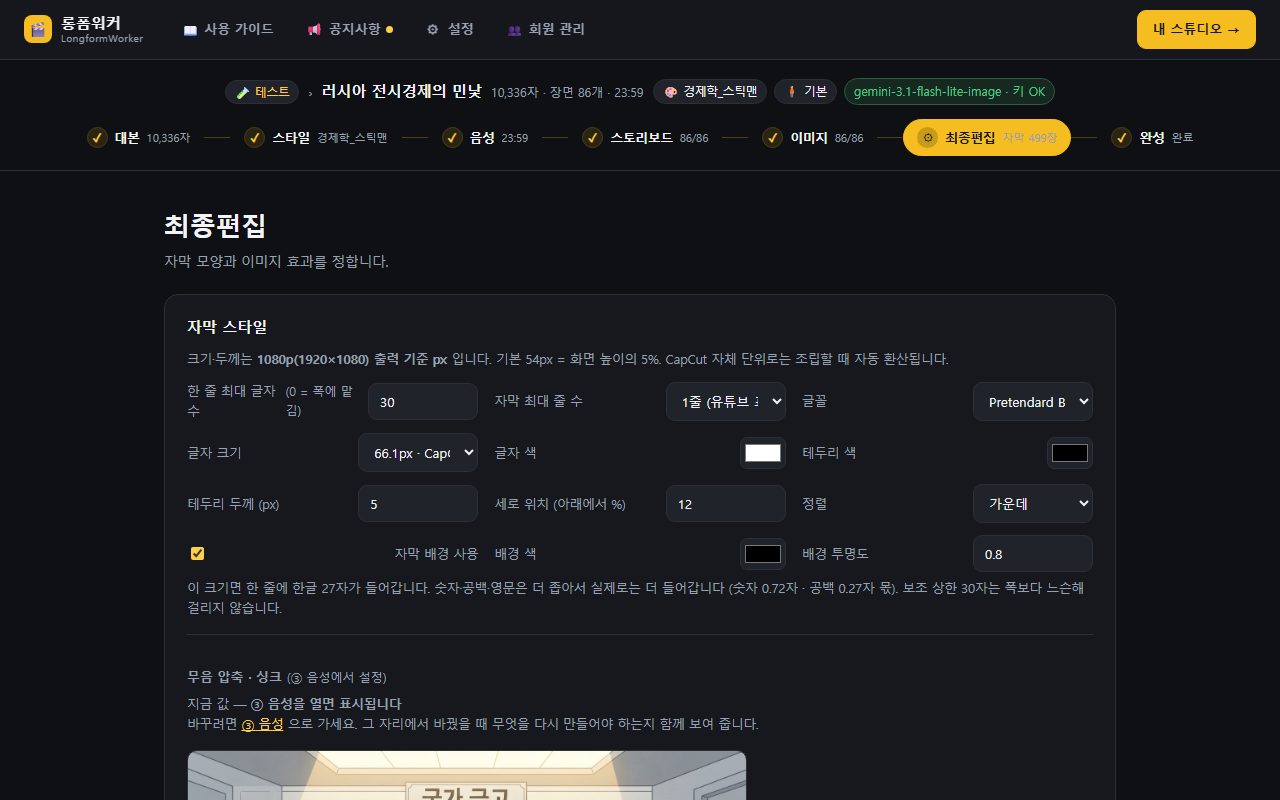Click the 테스트 badge
The image size is (1280, 800).
(x=262, y=92)
